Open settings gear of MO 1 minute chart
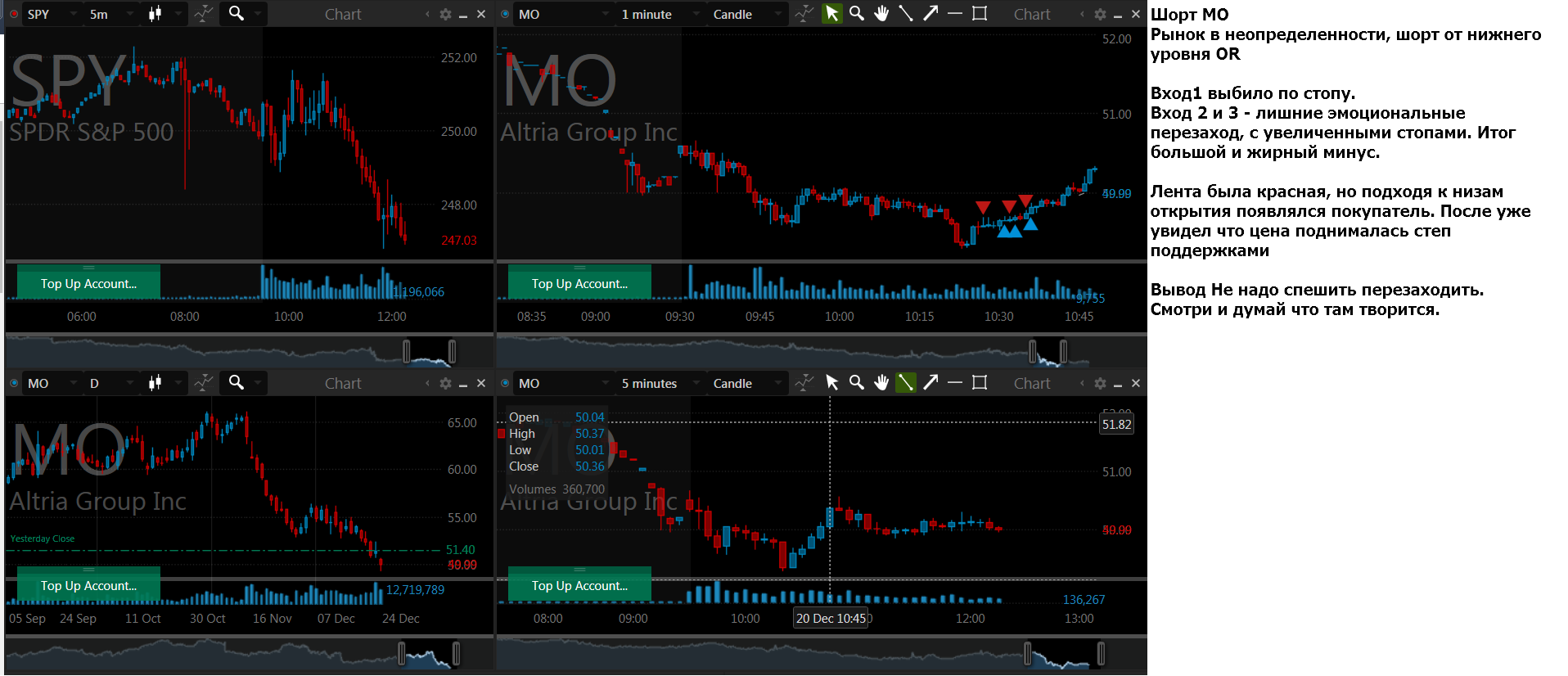 1100,15
